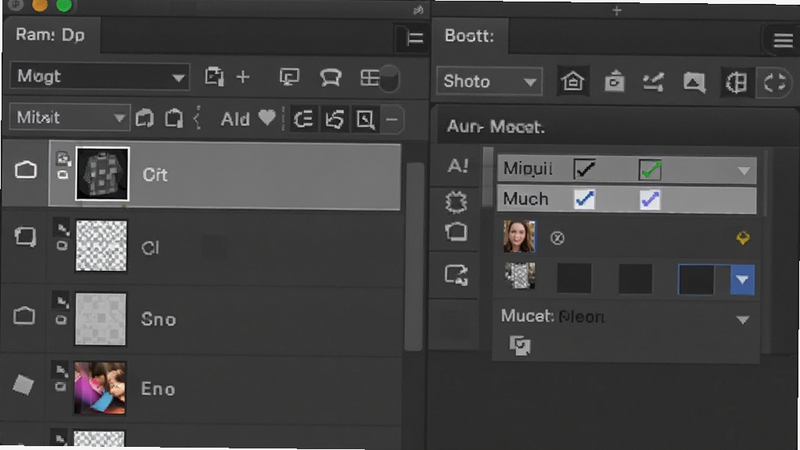Click the plus add icon beside Mugt
This screenshot has width=800, height=450.
pyautogui.click(x=243, y=77)
